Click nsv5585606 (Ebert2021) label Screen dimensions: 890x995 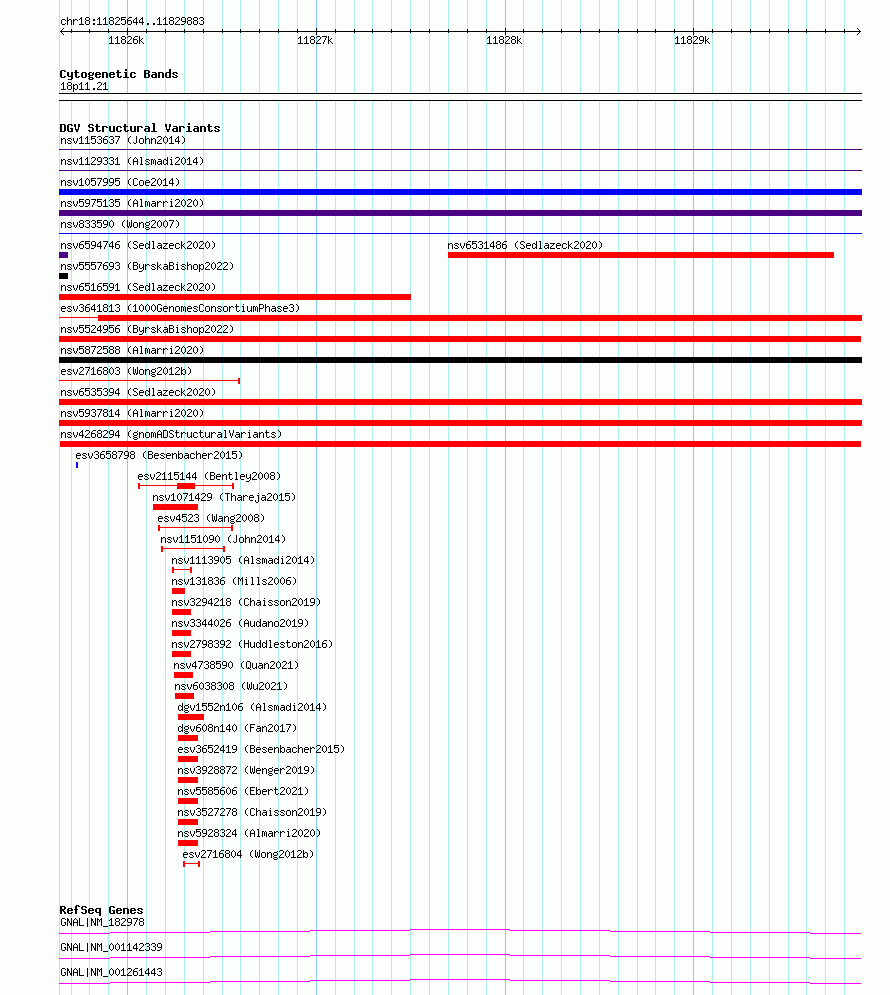pyautogui.click(x=243, y=791)
